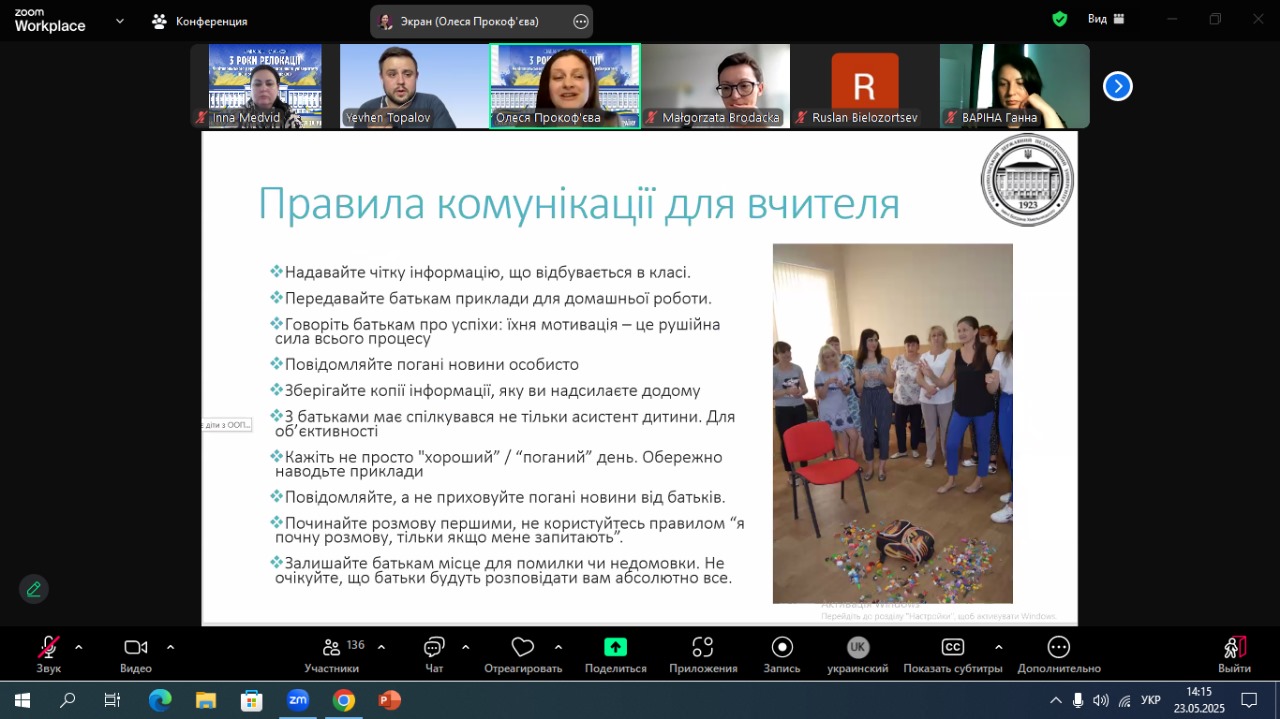Click the green Share screen icon

(615, 648)
